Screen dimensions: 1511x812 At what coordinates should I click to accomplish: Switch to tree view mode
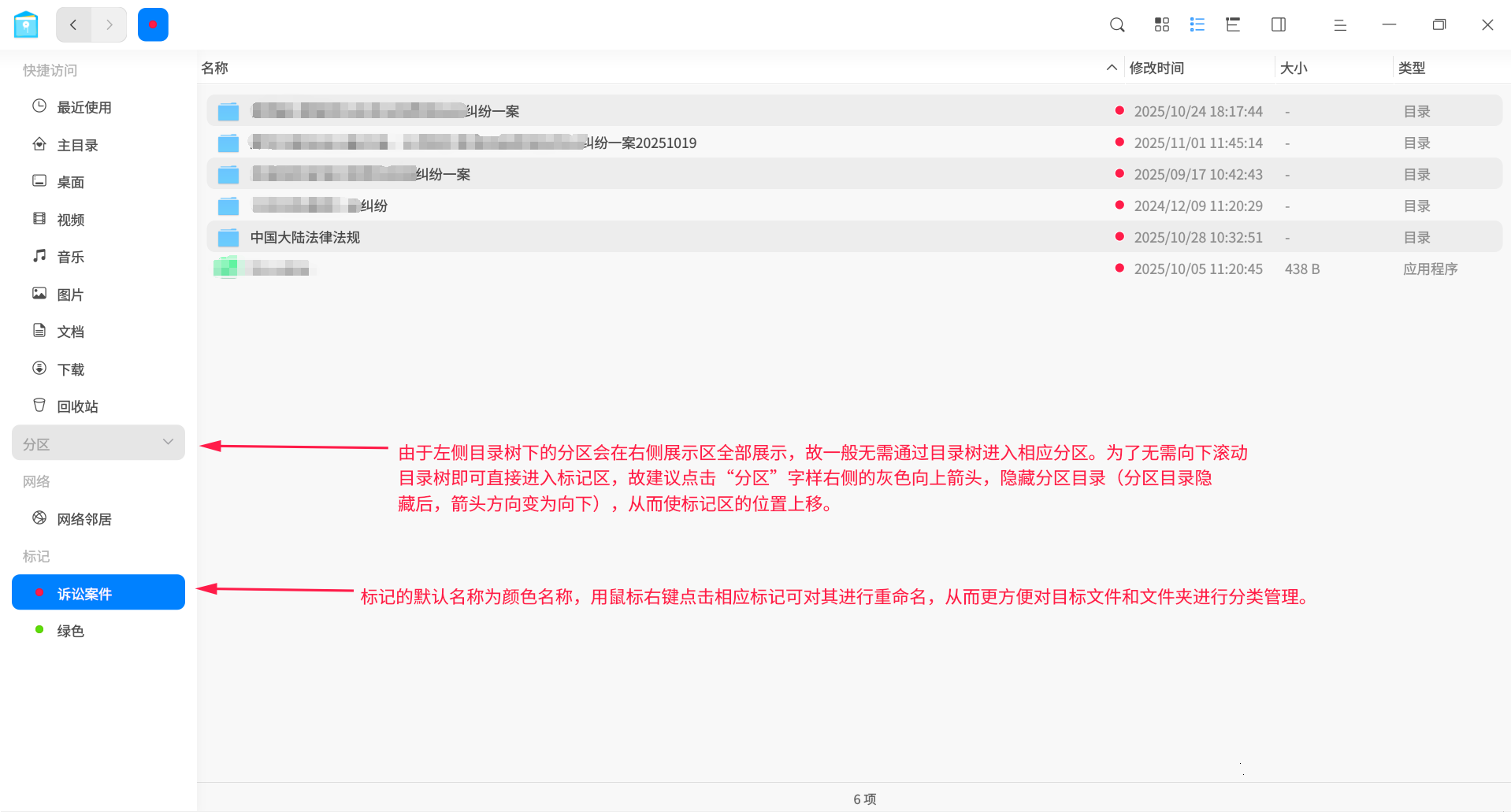tap(1233, 25)
